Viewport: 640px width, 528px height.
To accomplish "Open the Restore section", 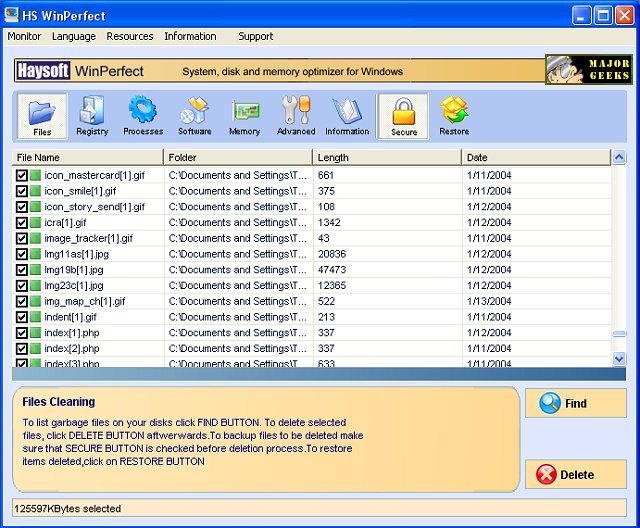I will tap(454, 116).
